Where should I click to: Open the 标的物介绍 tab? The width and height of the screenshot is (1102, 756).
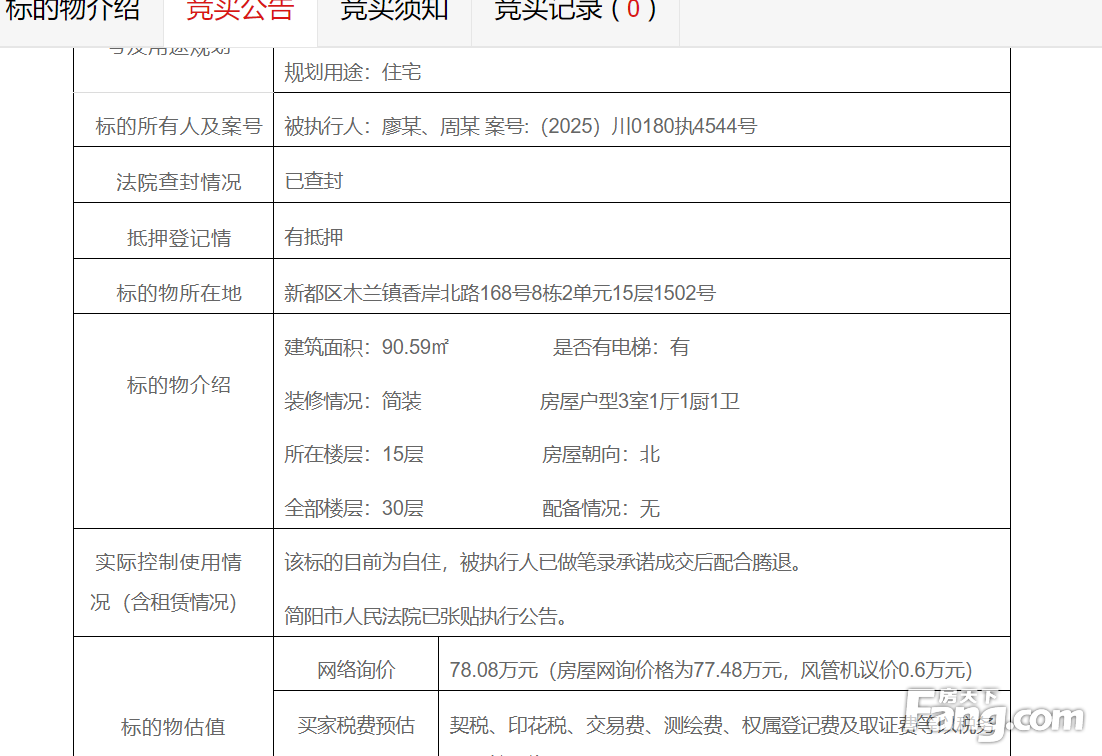click(x=72, y=11)
